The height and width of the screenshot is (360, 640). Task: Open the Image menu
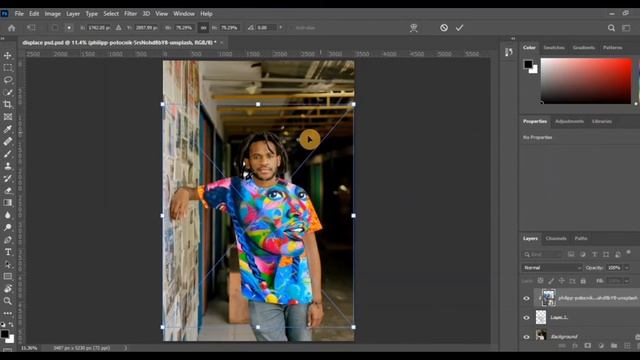[x=52, y=13]
